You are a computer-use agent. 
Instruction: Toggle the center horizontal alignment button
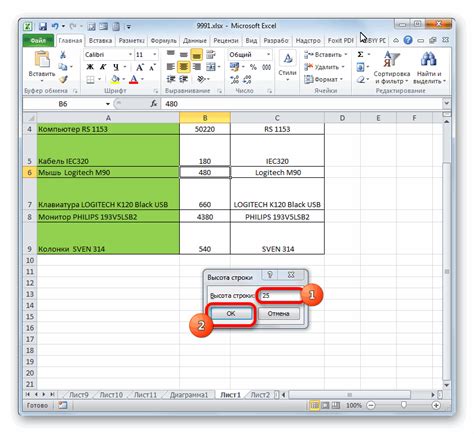click(x=183, y=67)
